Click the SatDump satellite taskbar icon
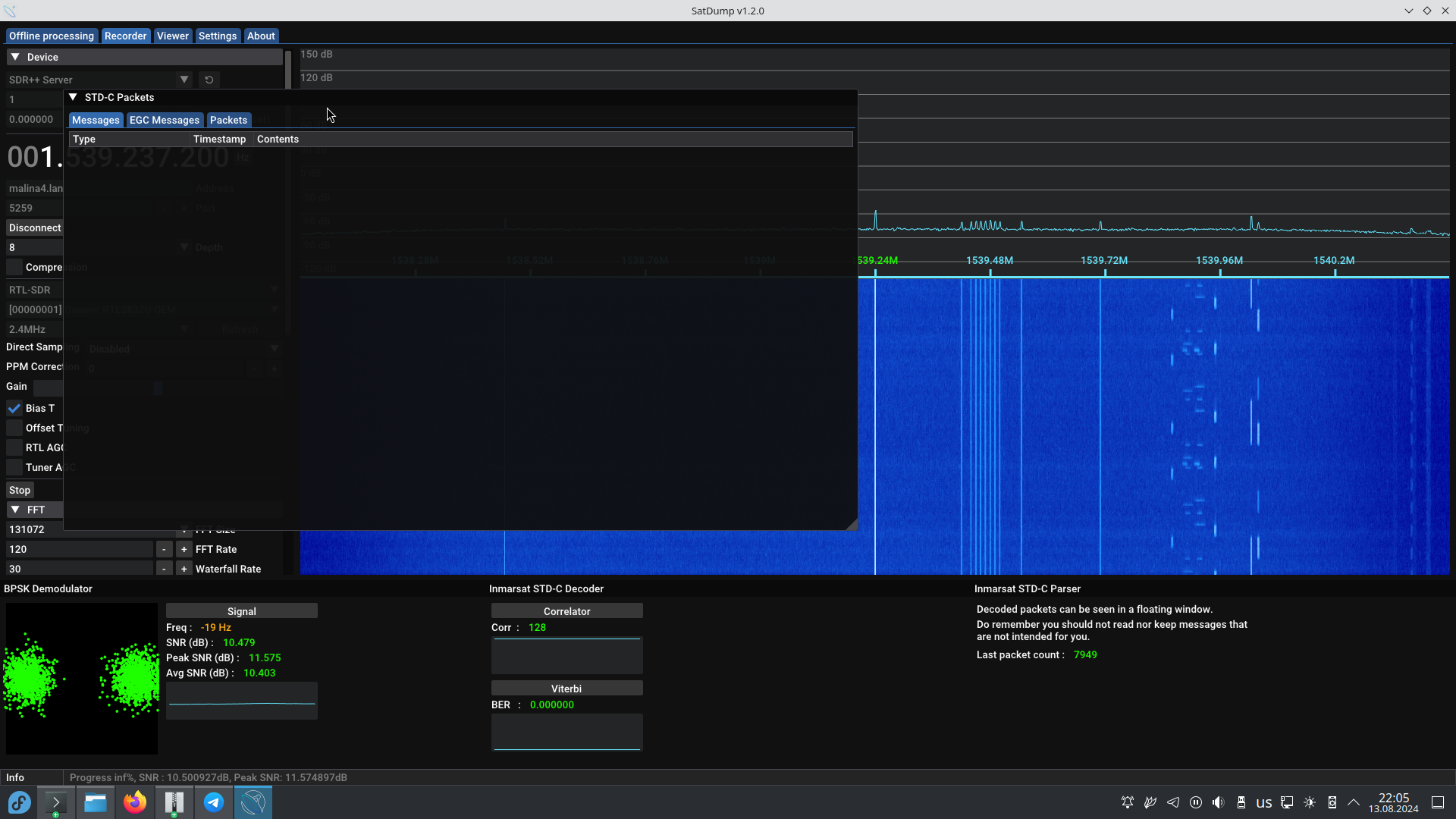 coord(253,802)
